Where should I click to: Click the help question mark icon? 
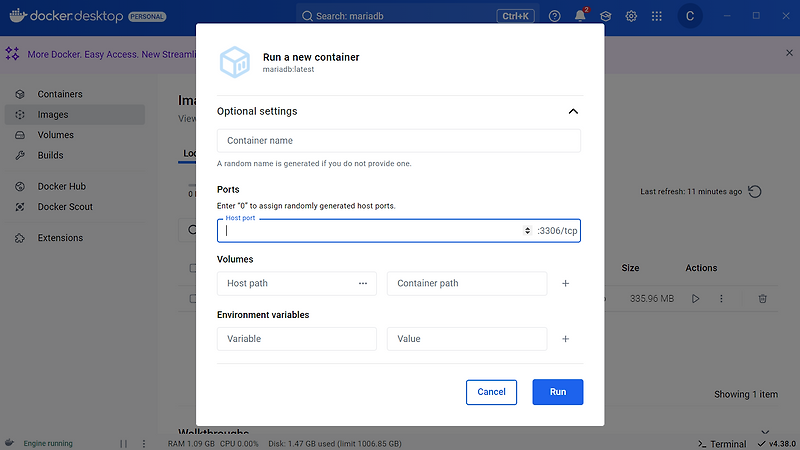click(x=555, y=16)
